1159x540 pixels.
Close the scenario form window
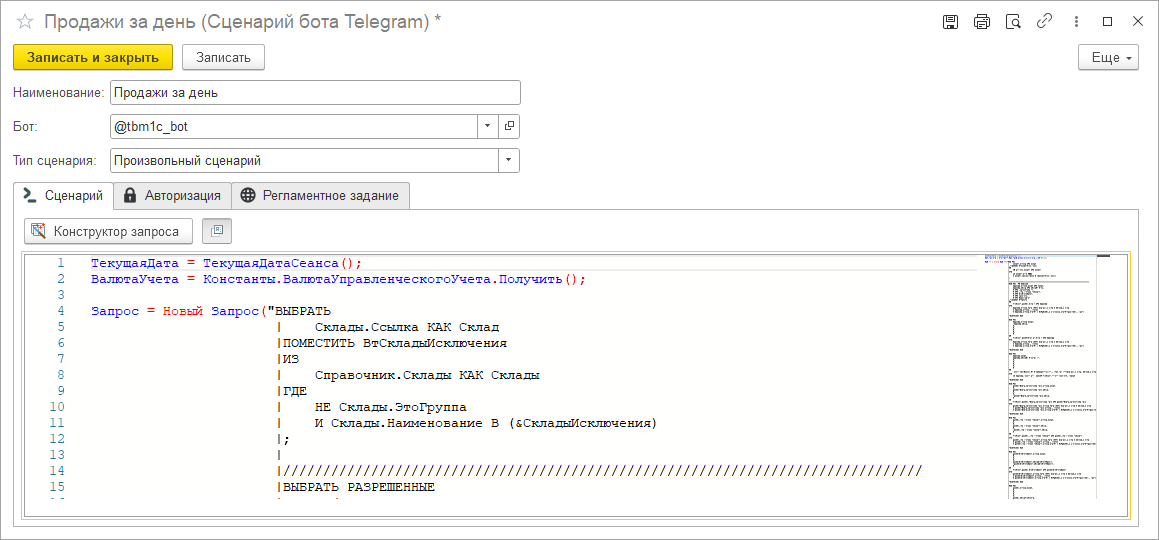coord(1138,22)
